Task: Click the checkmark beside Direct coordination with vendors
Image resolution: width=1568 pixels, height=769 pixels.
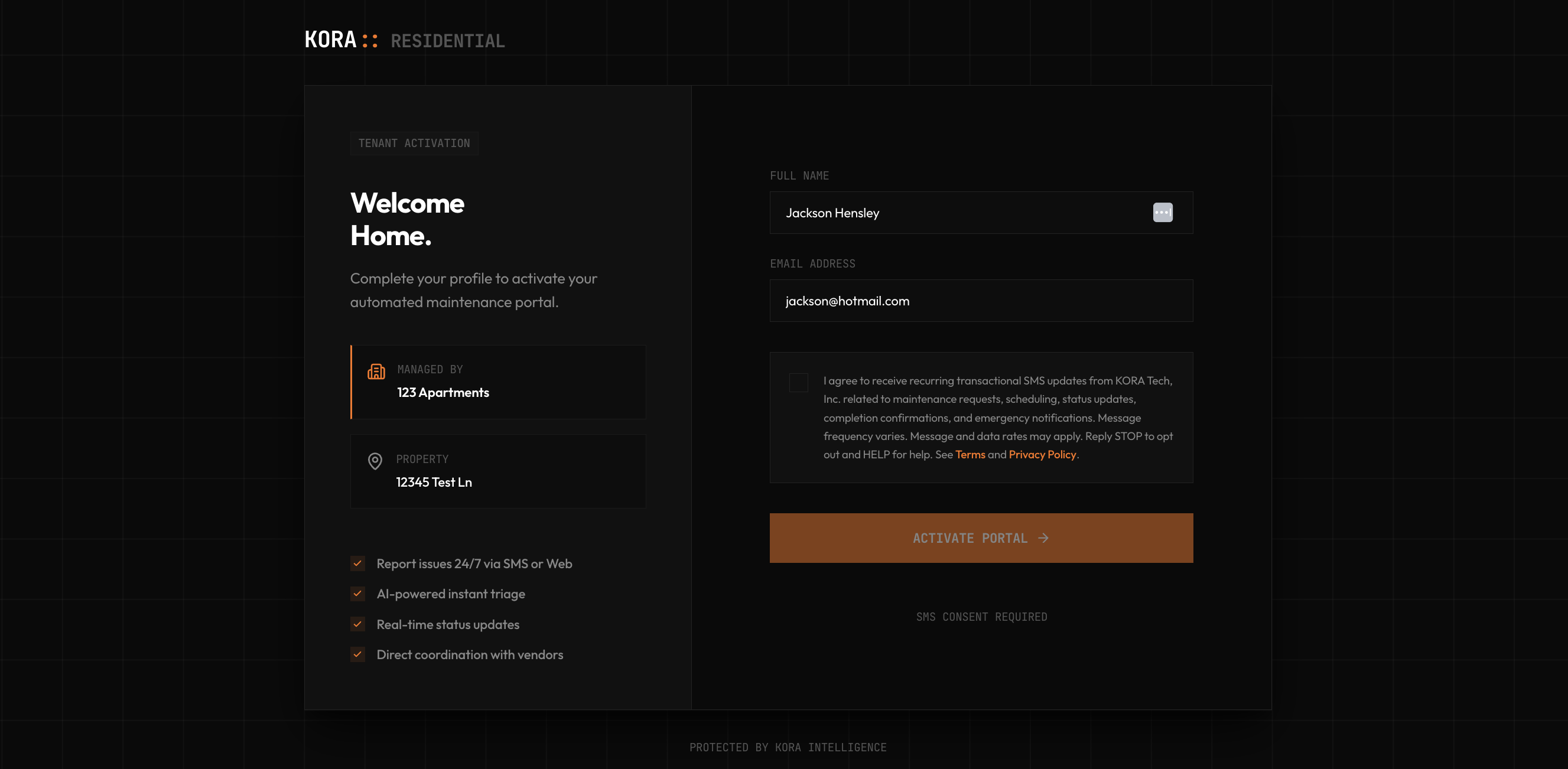Action: pyautogui.click(x=357, y=654)
